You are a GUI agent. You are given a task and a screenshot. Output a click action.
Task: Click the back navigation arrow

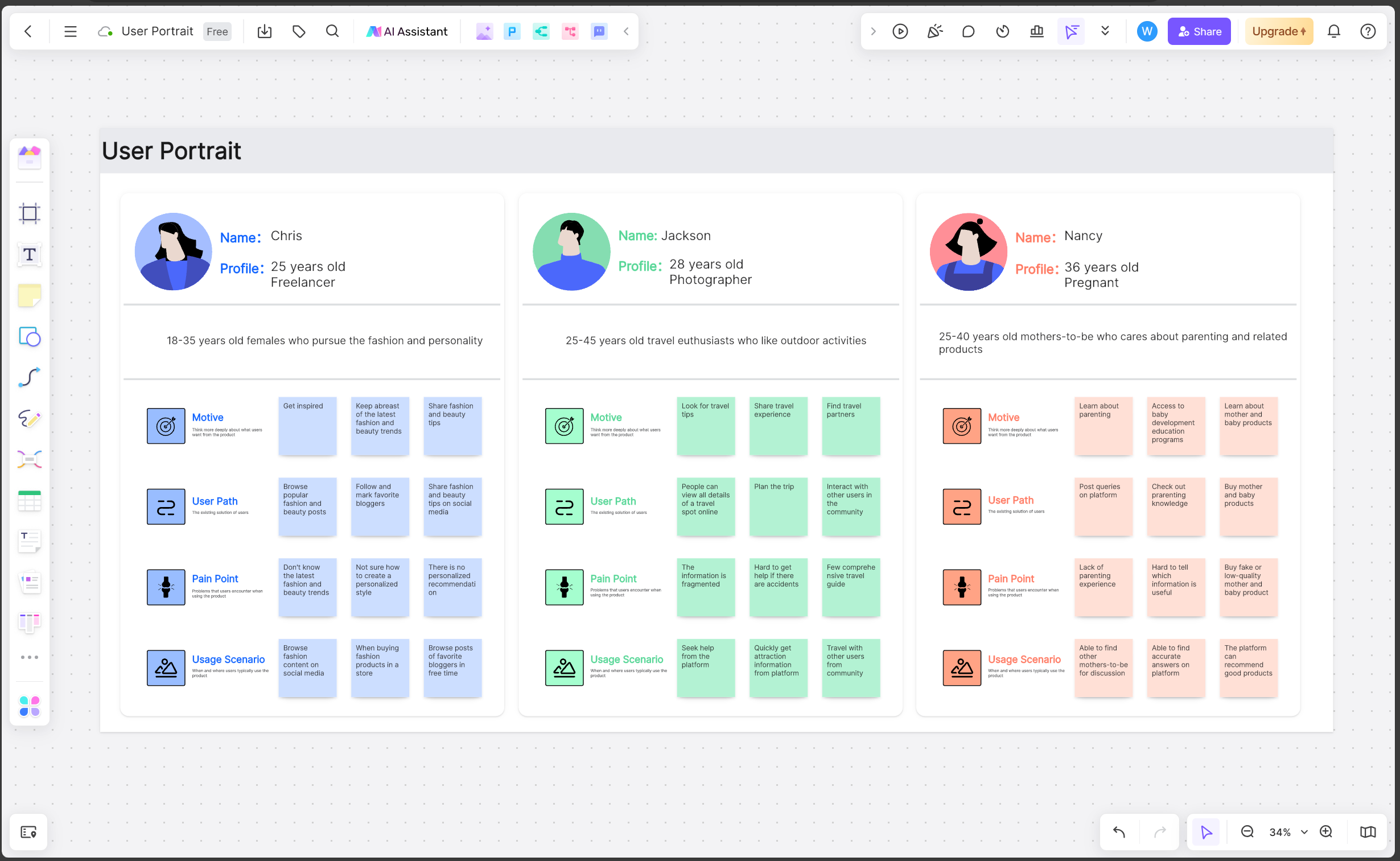(29, 30)
